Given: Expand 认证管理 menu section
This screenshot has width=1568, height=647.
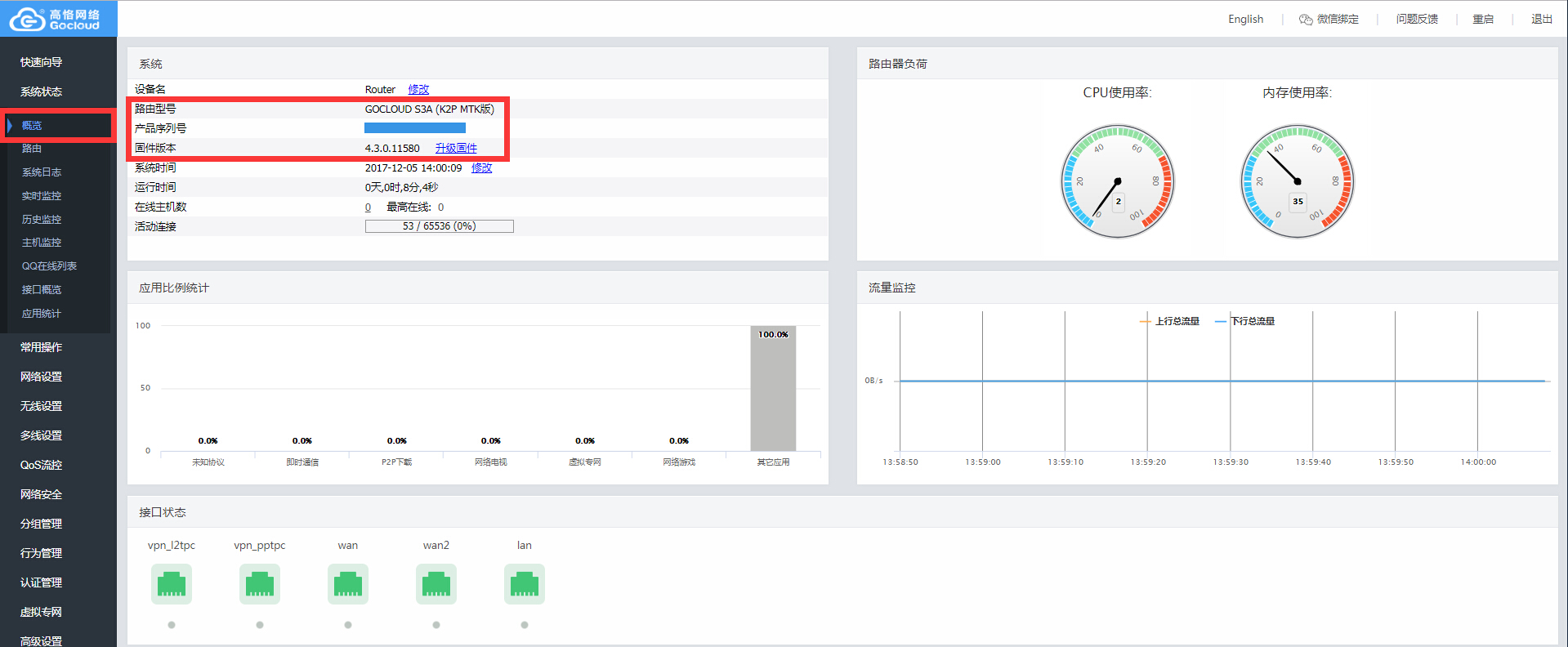Looking at the screenshot, I should tap(41, 582).
